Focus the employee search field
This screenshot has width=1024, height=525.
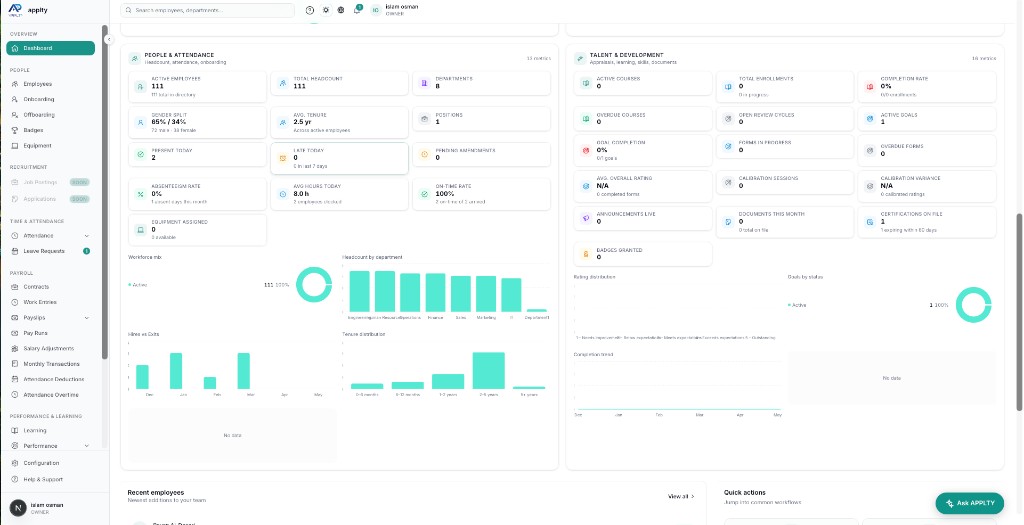208,10
